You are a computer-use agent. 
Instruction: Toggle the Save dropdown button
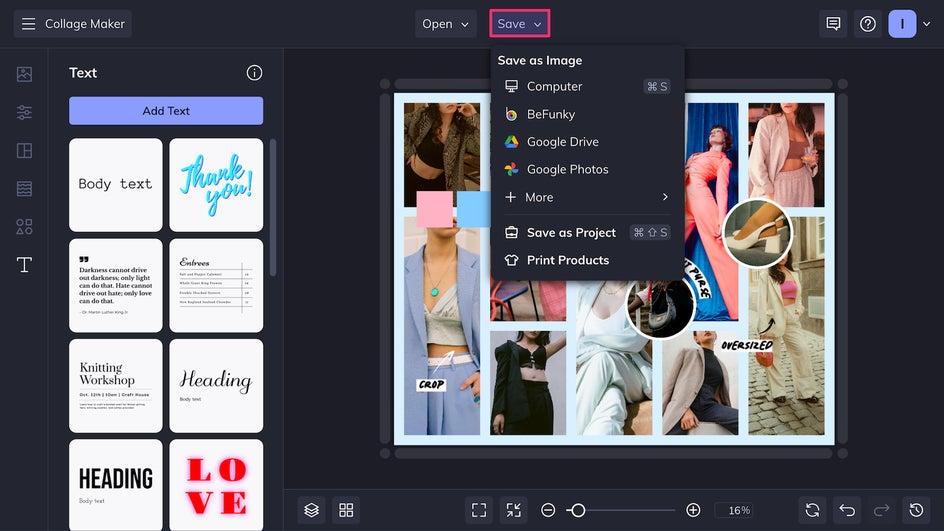(x=520, y=24)
